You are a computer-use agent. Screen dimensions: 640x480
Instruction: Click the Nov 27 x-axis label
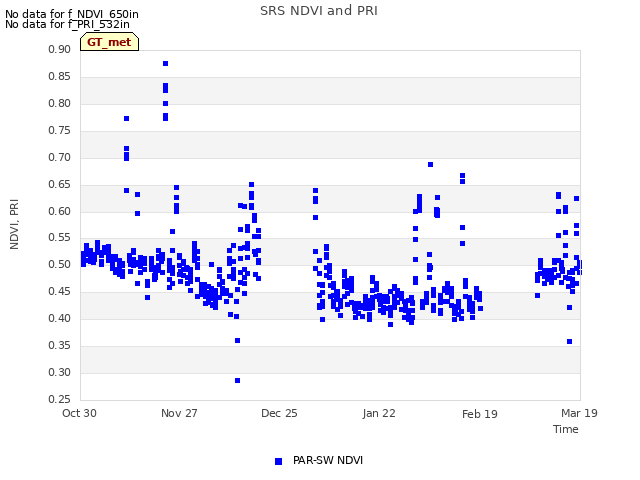click(179, 413)
